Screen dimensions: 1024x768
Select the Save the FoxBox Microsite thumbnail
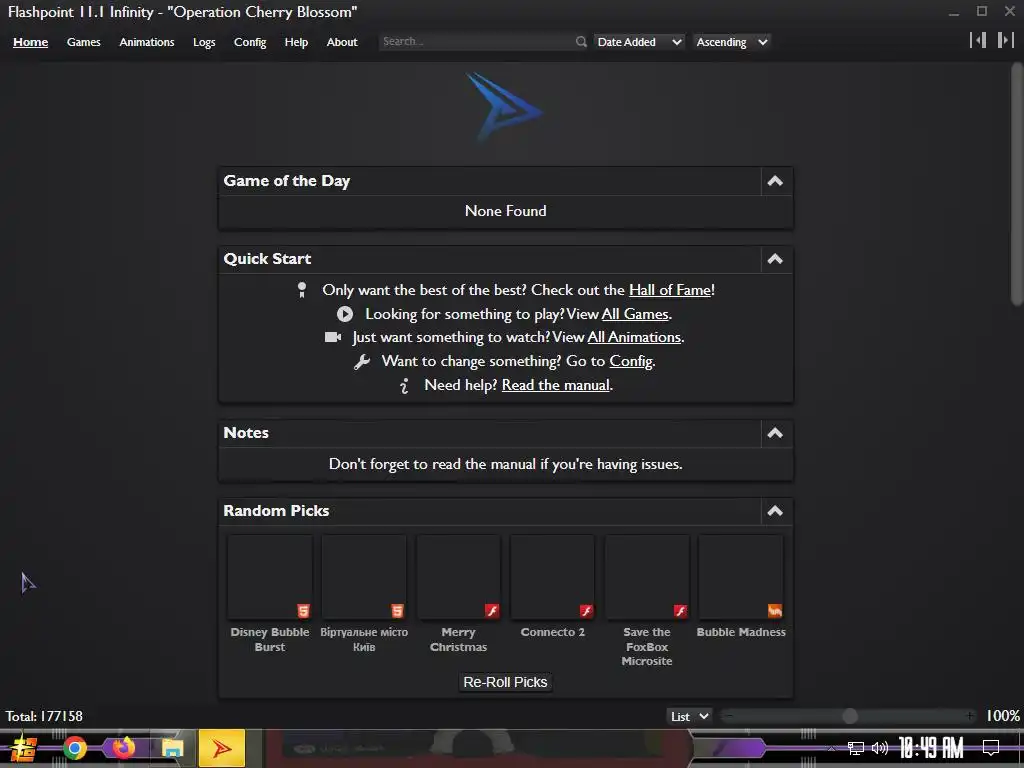[x=647, y=577]
